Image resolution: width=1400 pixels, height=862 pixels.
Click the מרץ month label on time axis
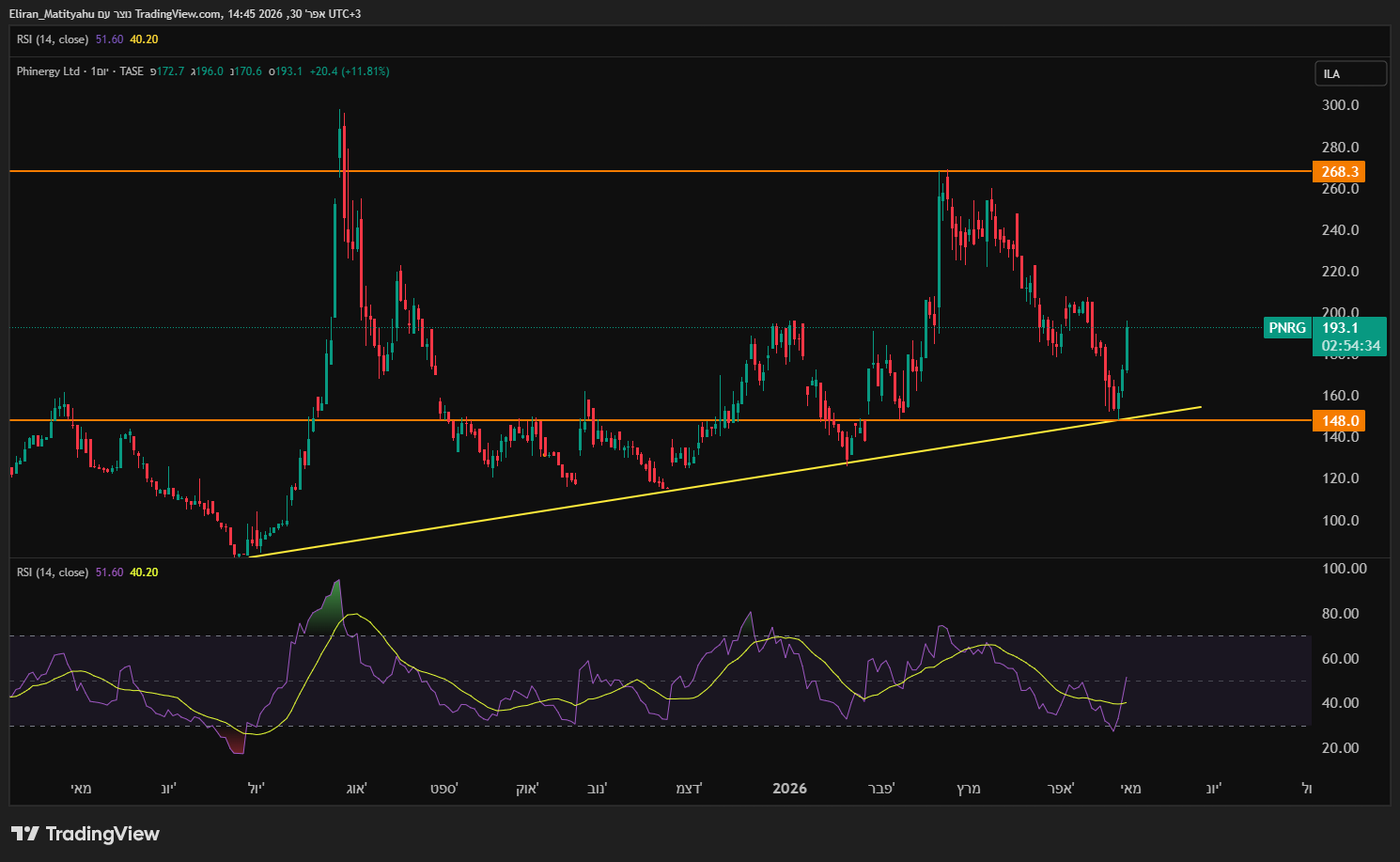(968, 788)
